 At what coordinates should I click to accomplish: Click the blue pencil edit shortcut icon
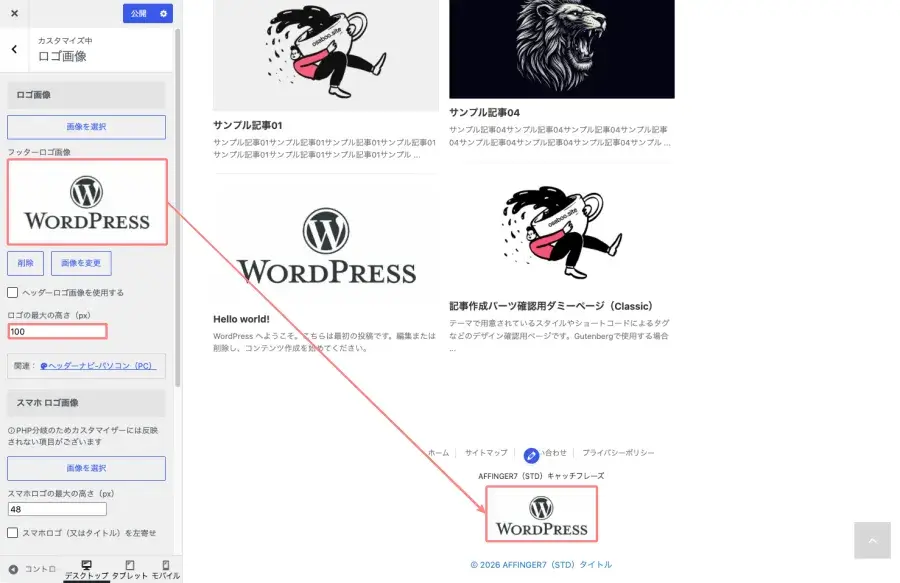(532, 456)
